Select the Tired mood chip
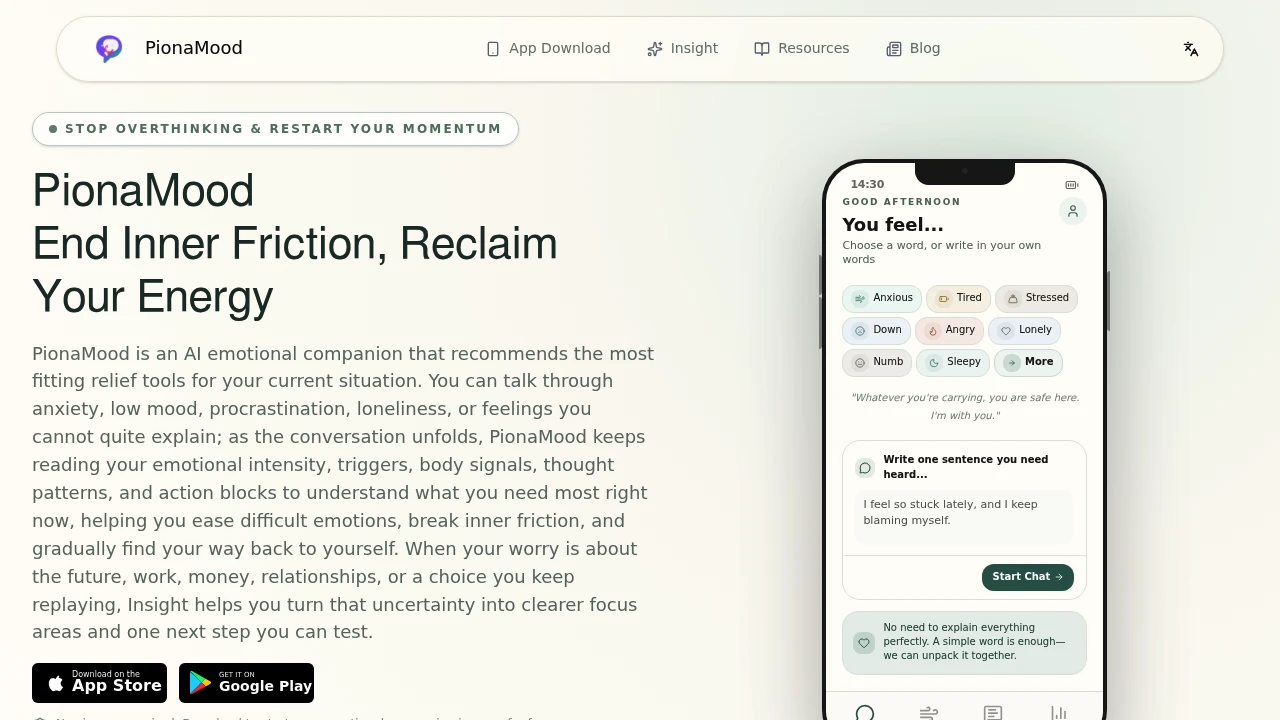 (x=959, y=298)
